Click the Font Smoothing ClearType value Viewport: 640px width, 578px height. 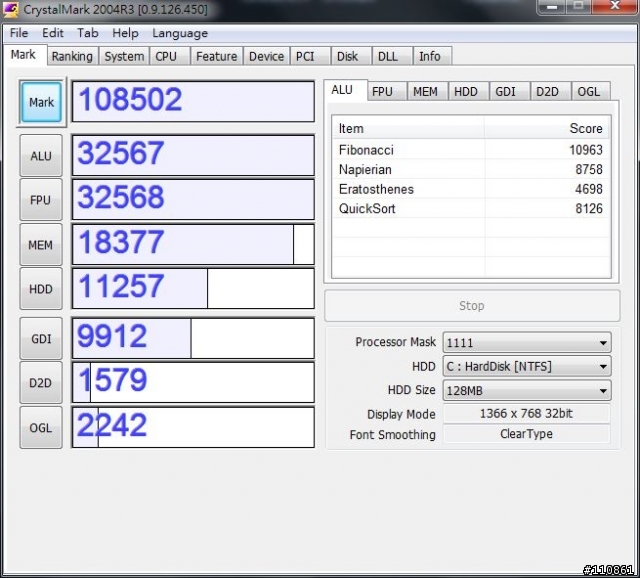(527, 434)
